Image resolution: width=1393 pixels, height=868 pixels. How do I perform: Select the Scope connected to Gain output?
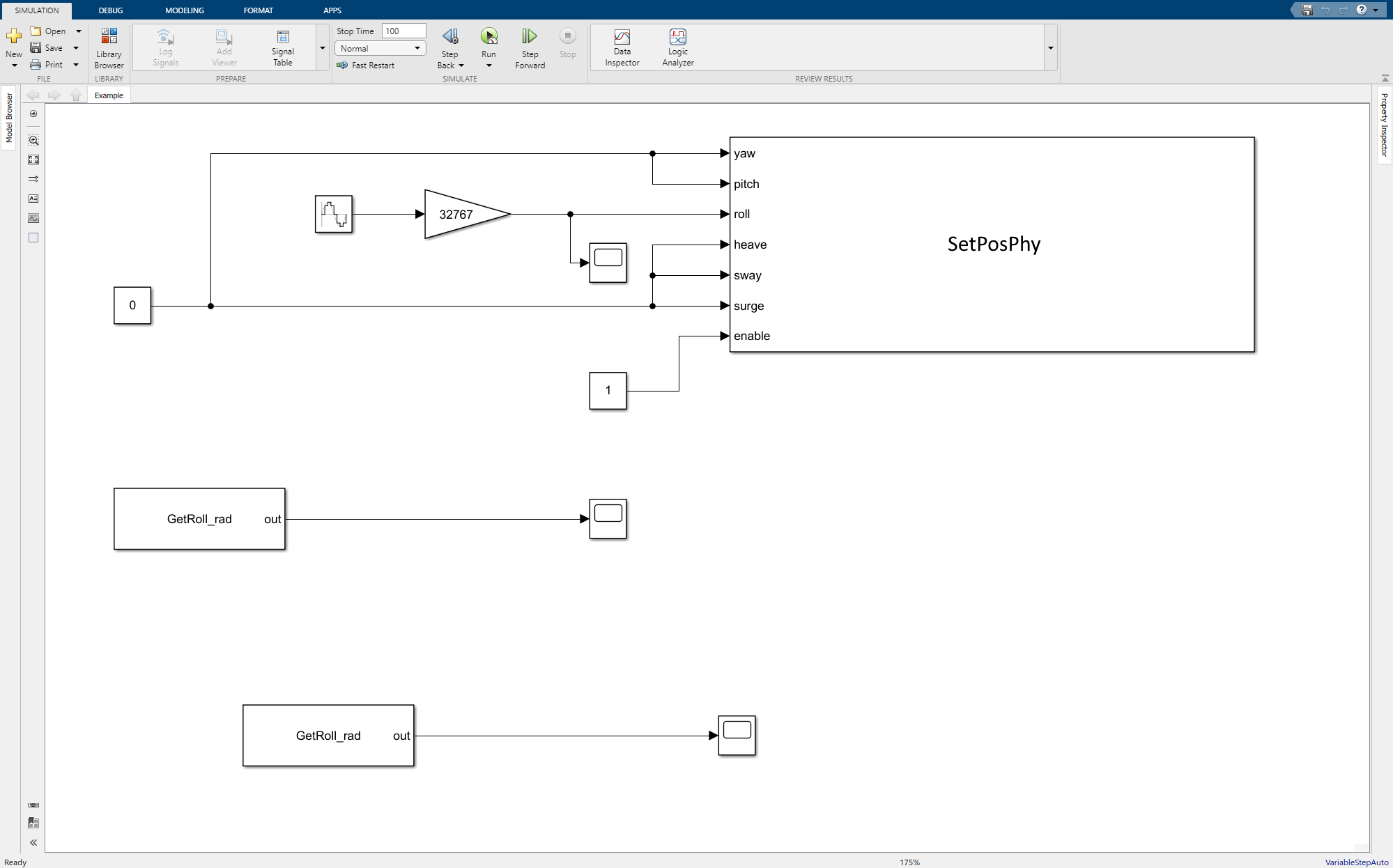(x=608, y=263)
